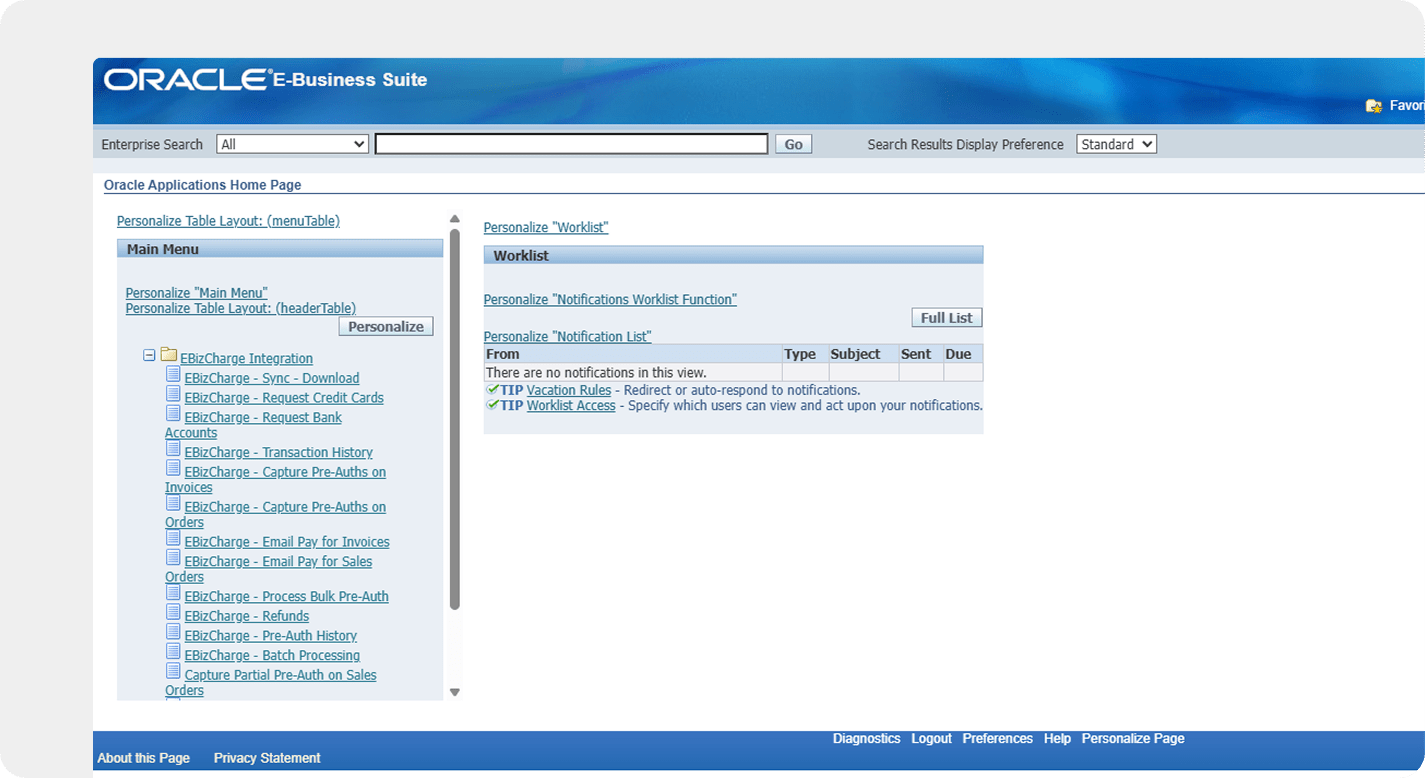Click the Personalize button in Main Menu

pyautogui.click(x=386, y=327)
